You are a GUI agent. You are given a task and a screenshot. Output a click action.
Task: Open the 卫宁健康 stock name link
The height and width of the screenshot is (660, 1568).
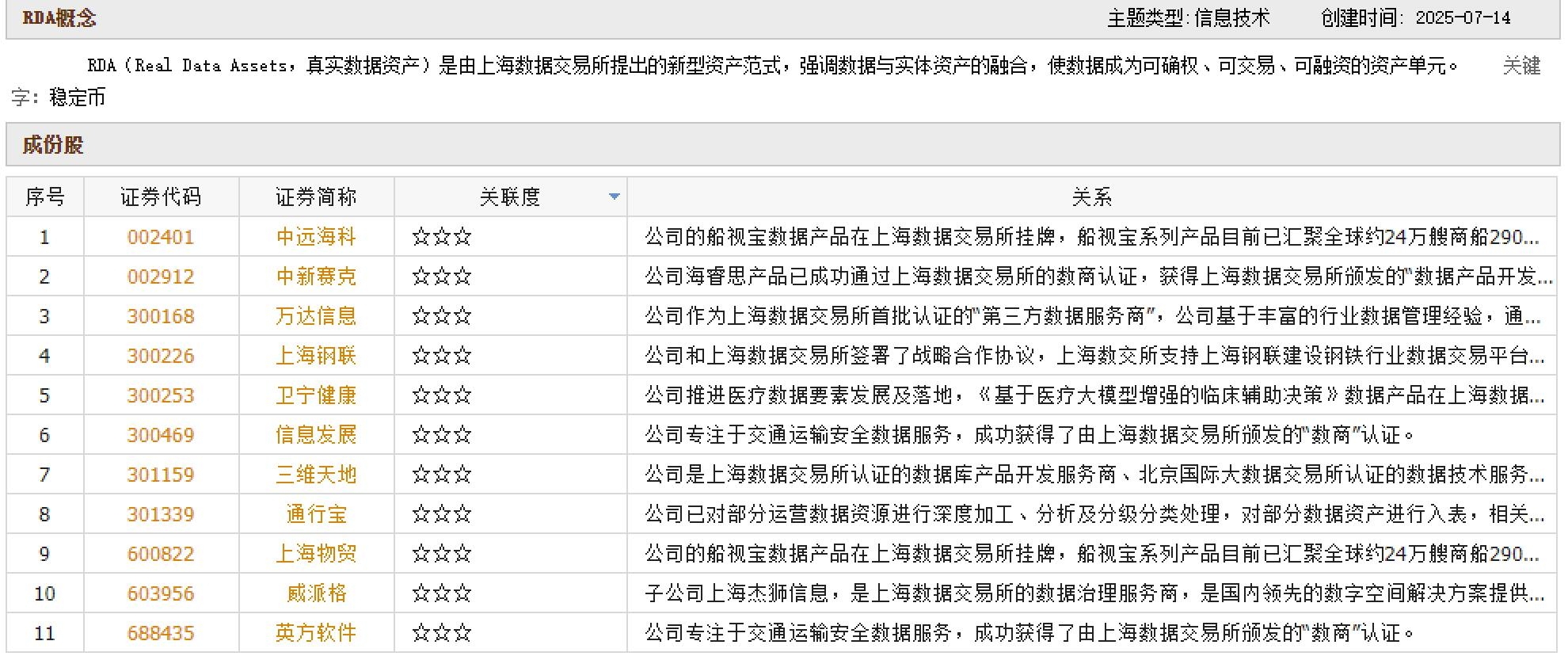316,395
